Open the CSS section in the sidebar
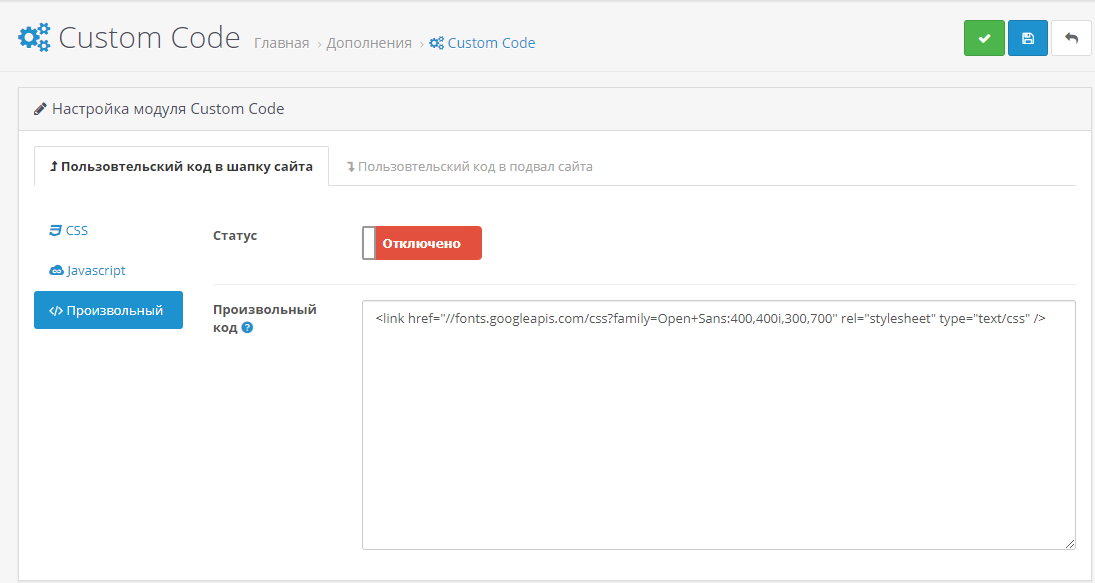1095x583 pixels. pos(69,230)
